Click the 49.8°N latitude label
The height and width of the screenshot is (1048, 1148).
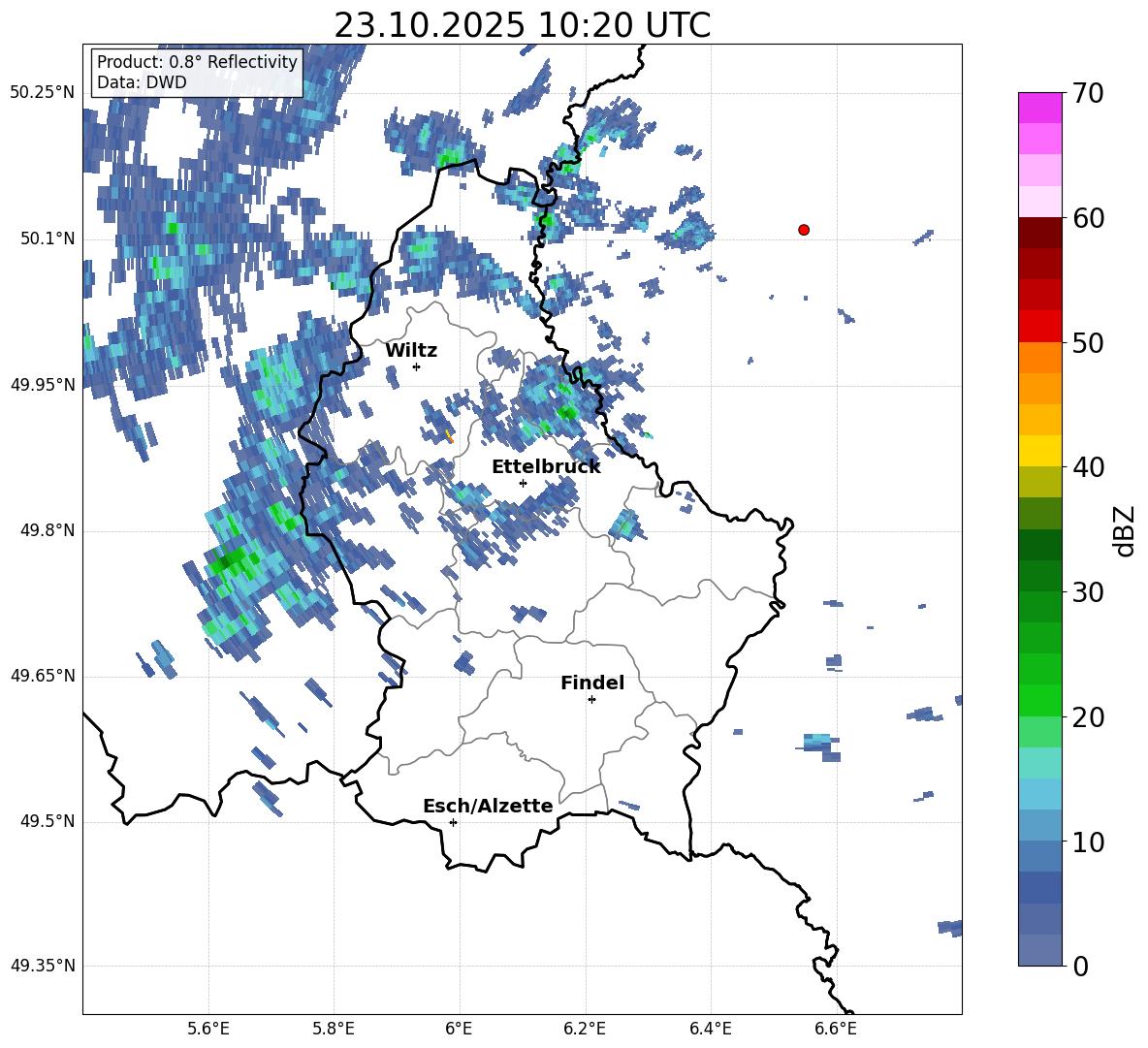pos(48,530)
